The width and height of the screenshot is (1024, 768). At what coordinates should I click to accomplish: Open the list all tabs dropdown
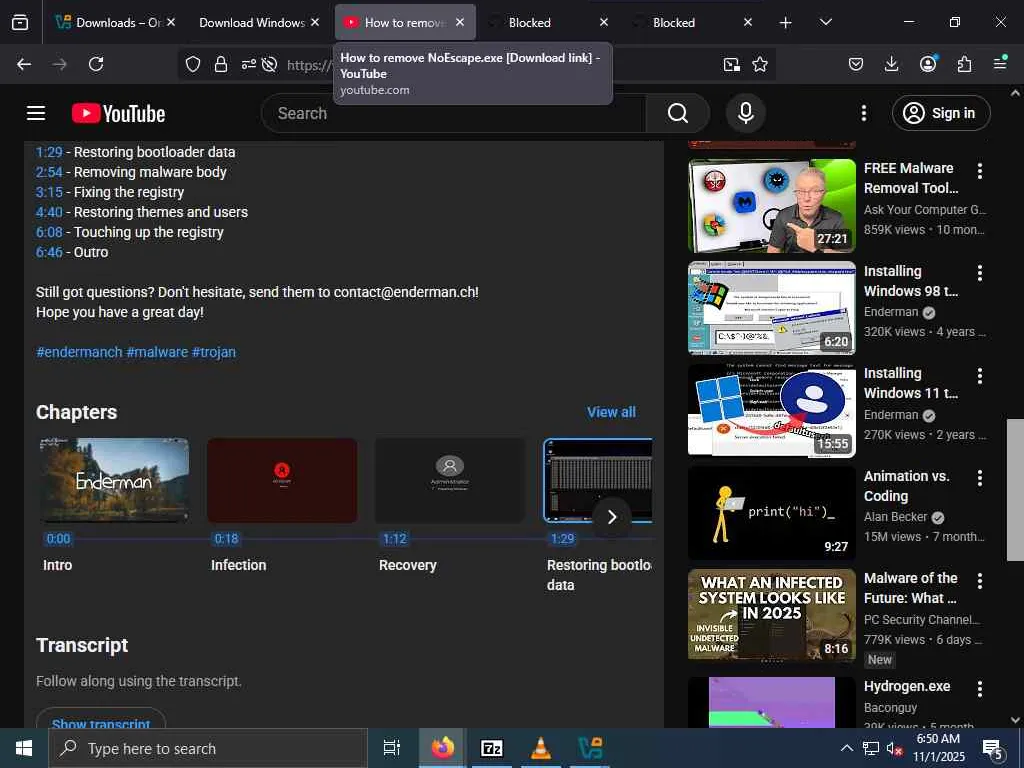(x=825, y=22)
